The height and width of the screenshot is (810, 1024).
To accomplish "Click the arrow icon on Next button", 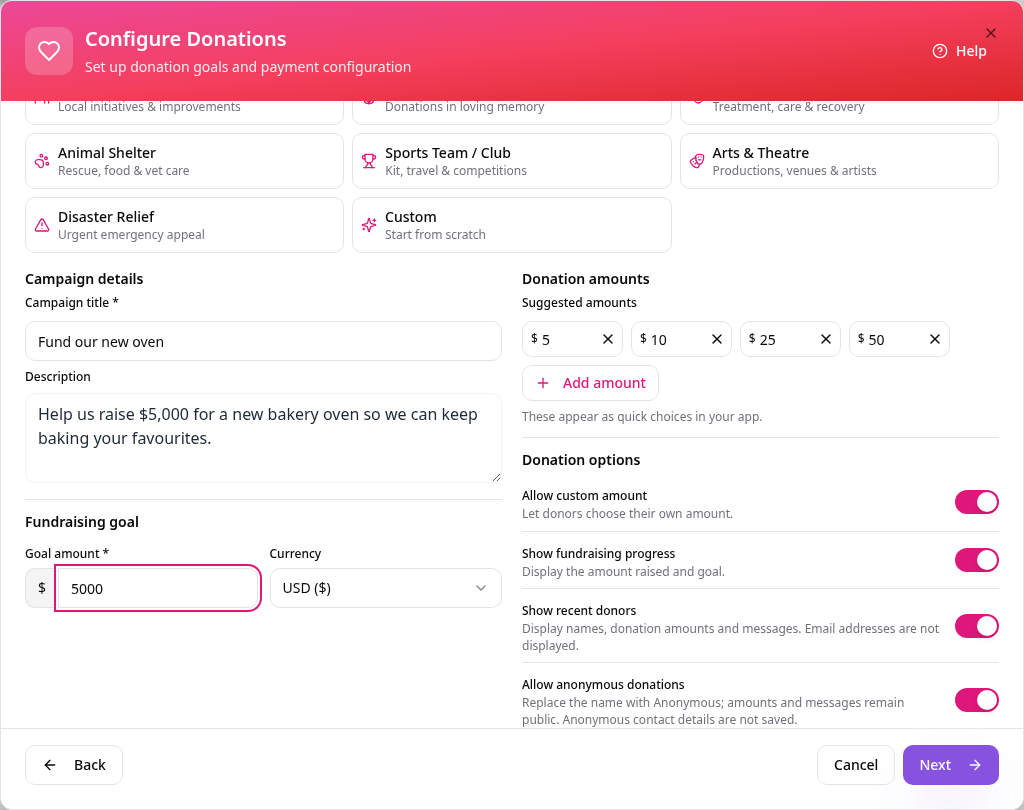I will tap(975, 765).
